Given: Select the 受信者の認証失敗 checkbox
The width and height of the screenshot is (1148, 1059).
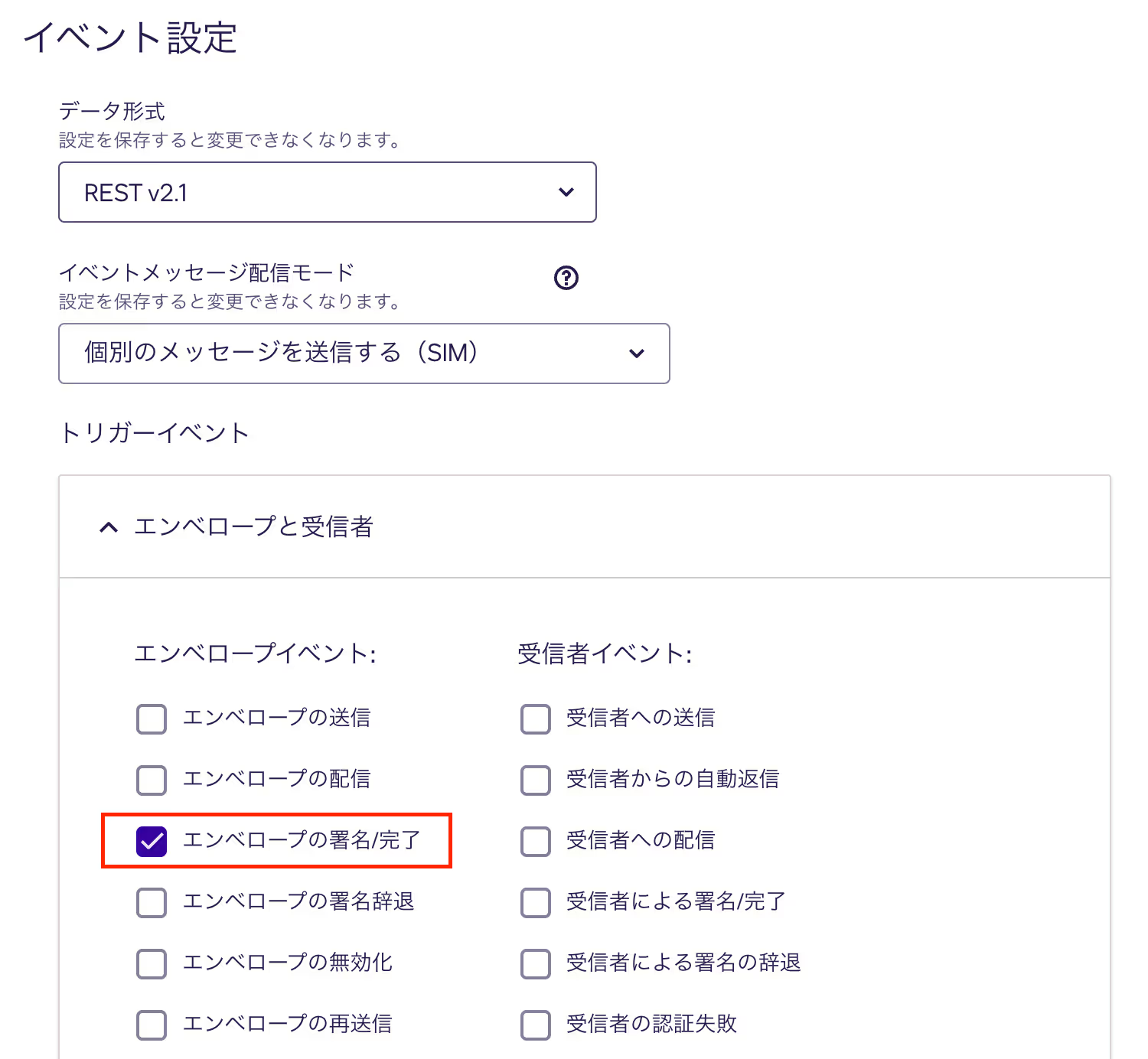Looking at the screenshot, I should pyautogui.click(x=536, y=1025).
